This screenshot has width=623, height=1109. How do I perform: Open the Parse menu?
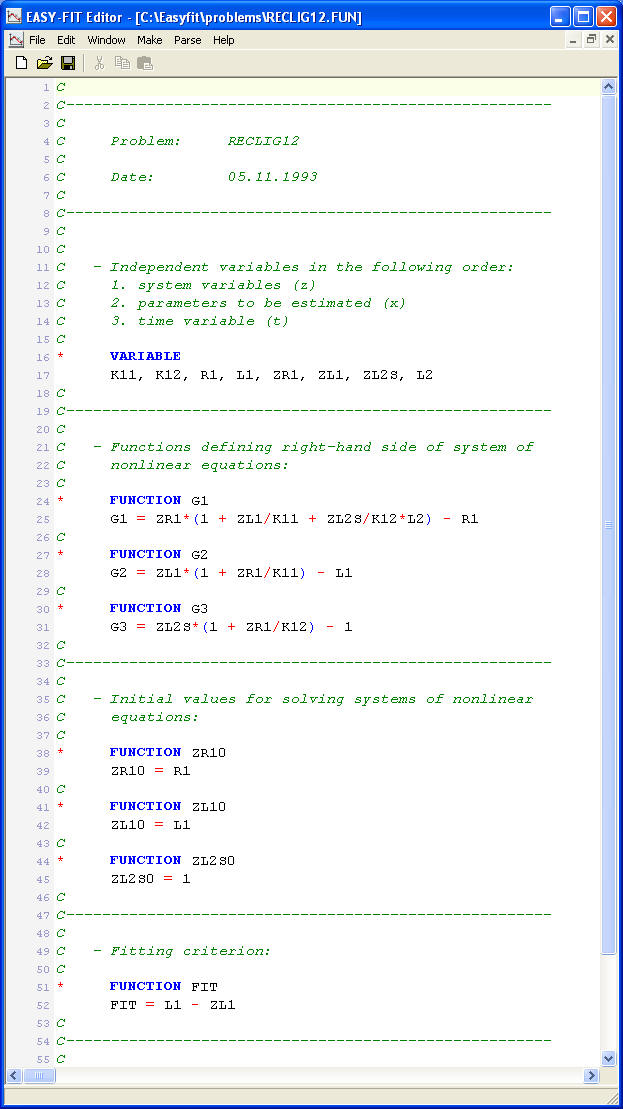[x=187, y=40]
